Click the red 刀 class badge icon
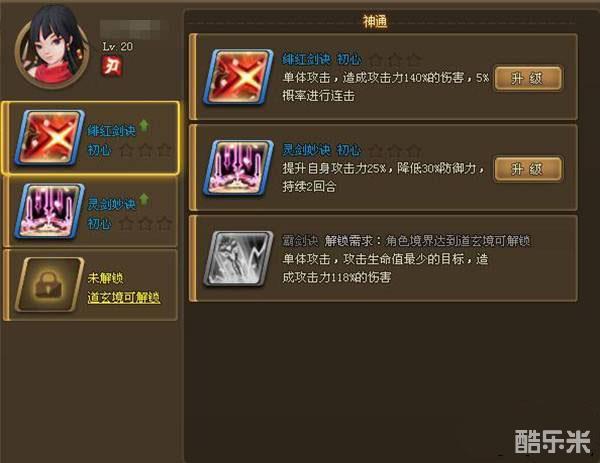This screenshot has width=600, height=463. pos(112,67)
